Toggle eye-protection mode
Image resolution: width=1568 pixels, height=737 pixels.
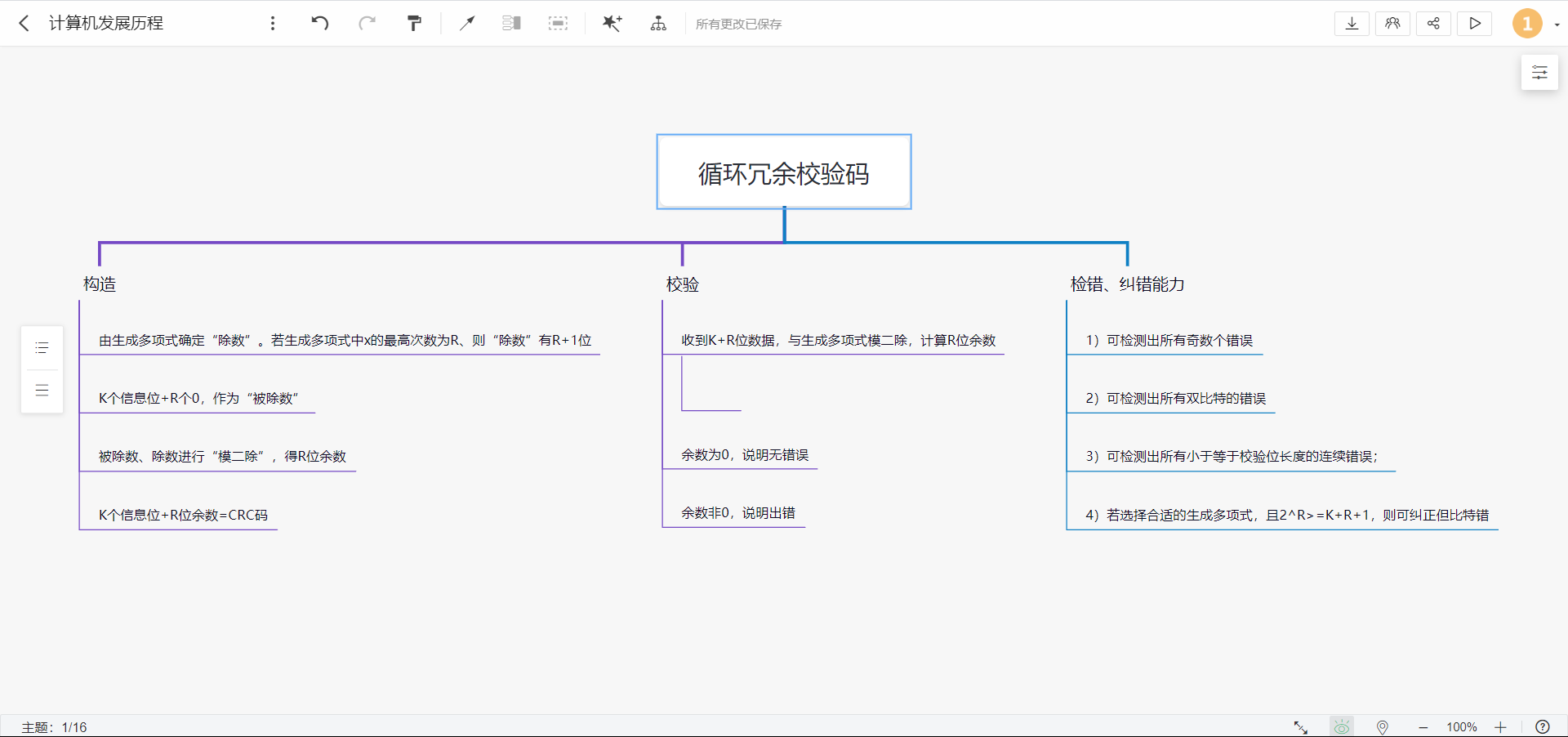point(1342,727)
